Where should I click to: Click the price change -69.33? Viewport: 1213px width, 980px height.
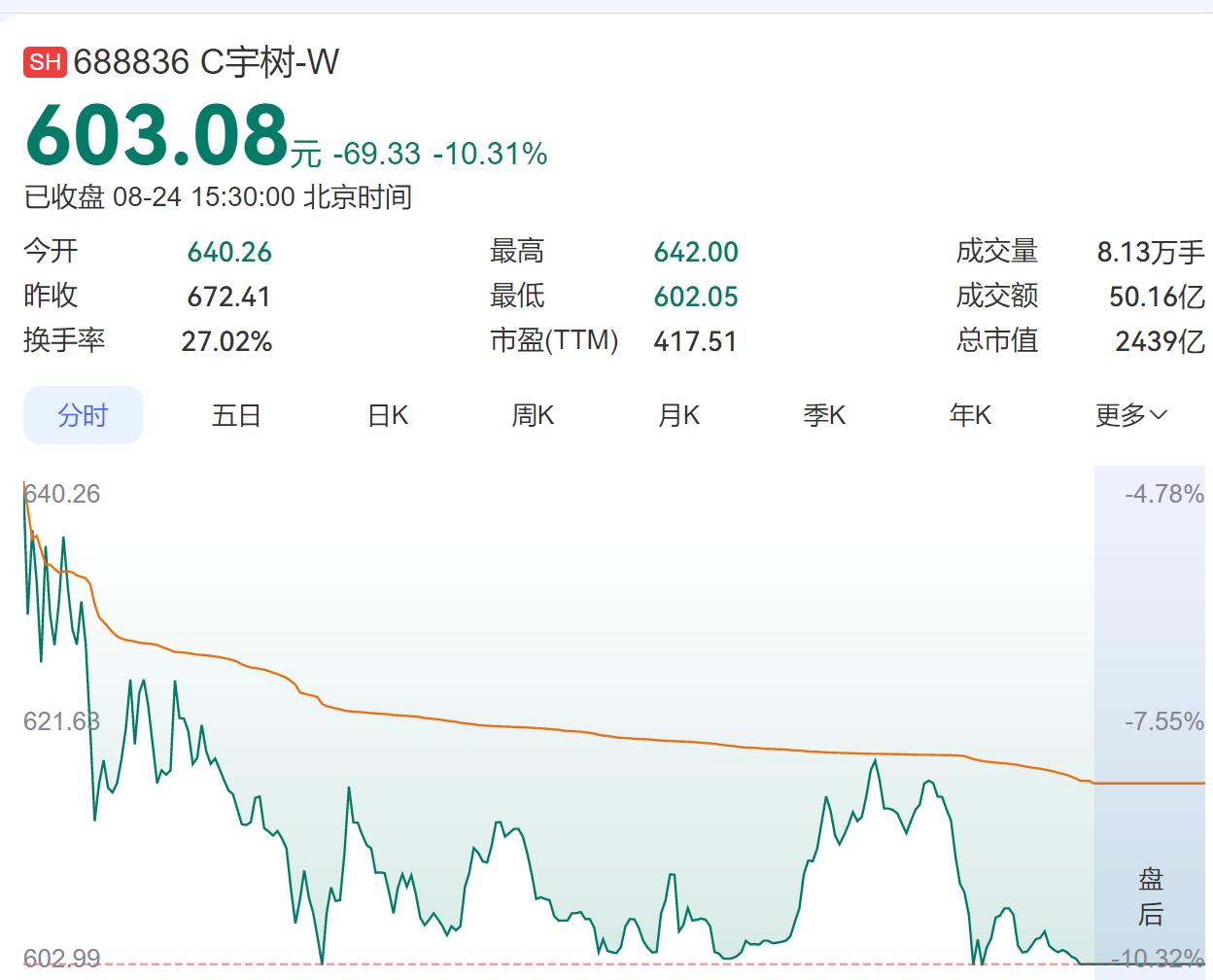(x=377, y=154)
